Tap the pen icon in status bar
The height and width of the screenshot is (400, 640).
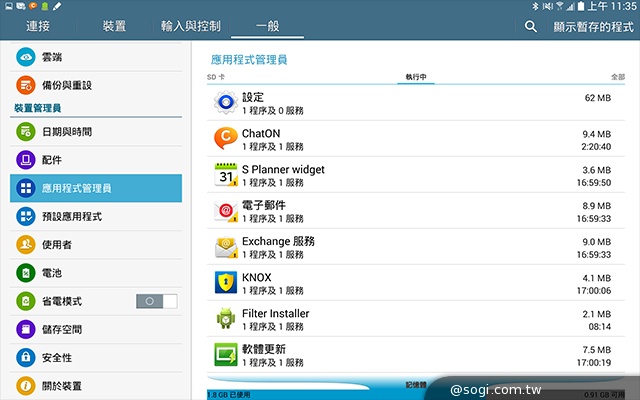(x=57, y=6)
